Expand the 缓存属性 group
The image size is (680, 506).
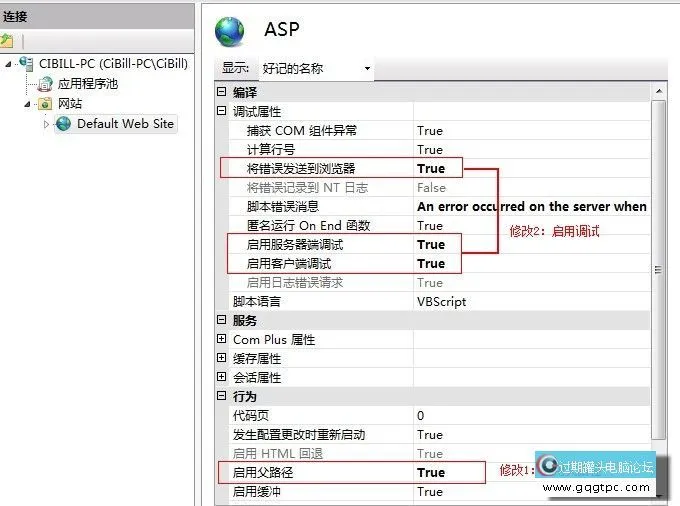(x=221, y=359)
